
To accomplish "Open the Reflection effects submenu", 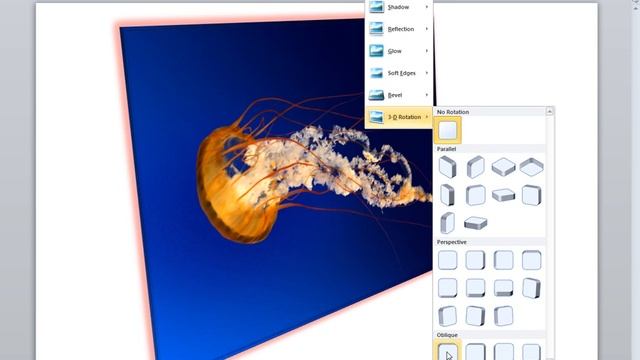I will pos(399,29).
